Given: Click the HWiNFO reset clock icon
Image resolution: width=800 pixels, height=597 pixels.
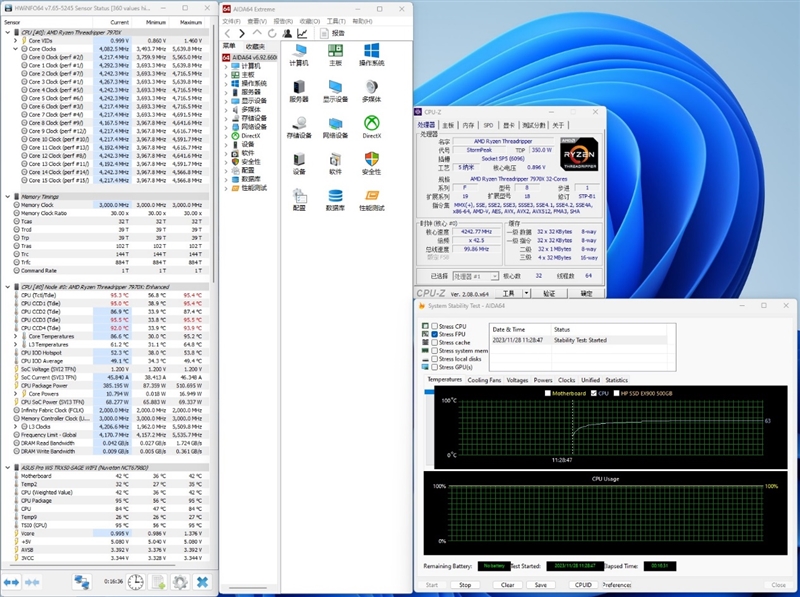Looking at the screenshot, I should [136, 582].
